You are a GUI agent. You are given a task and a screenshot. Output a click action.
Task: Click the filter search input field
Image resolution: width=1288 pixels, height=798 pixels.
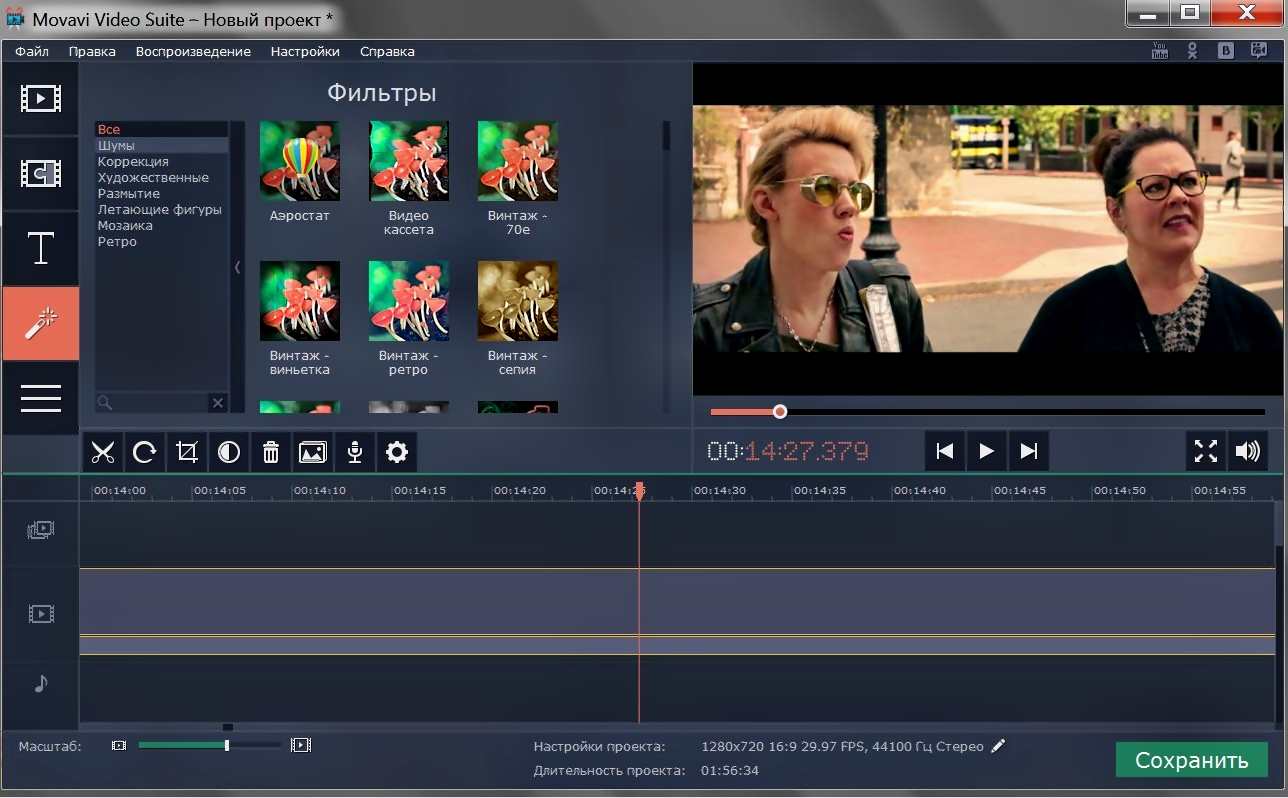152,403
